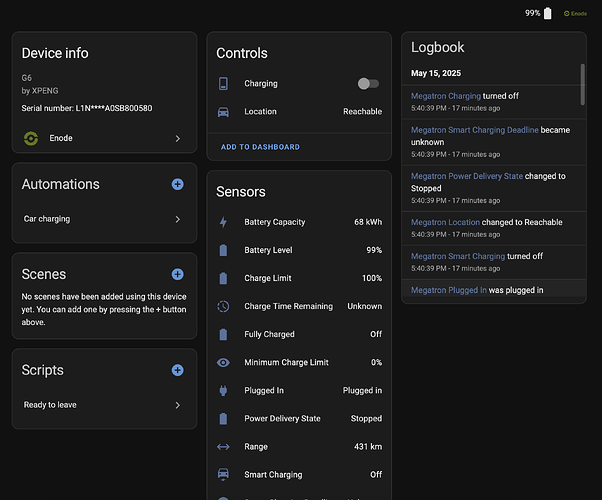The height and width of the screenshot is (500, 602).
Task: Click the G6 model name
Action: (26, 78)
